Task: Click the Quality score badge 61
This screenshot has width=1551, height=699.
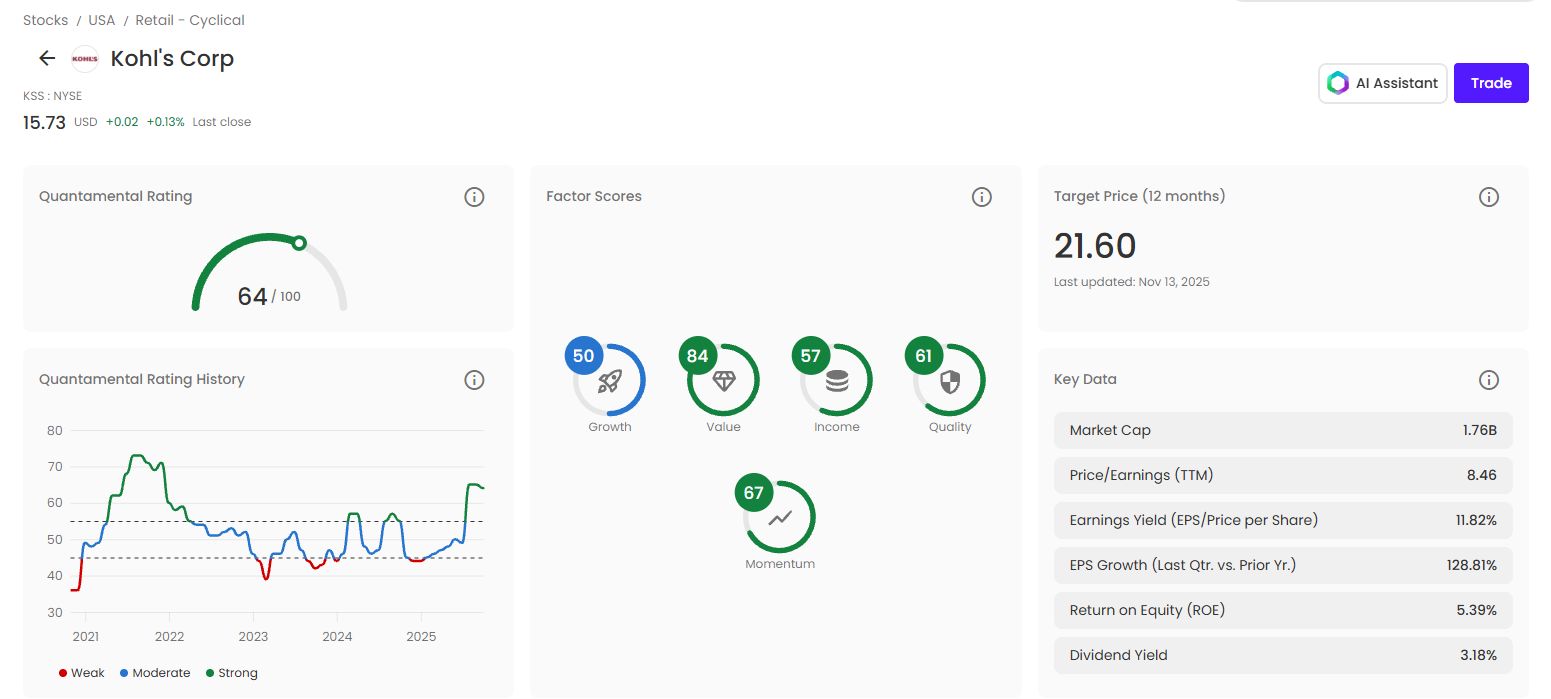Action: click(x=923, y=356)
